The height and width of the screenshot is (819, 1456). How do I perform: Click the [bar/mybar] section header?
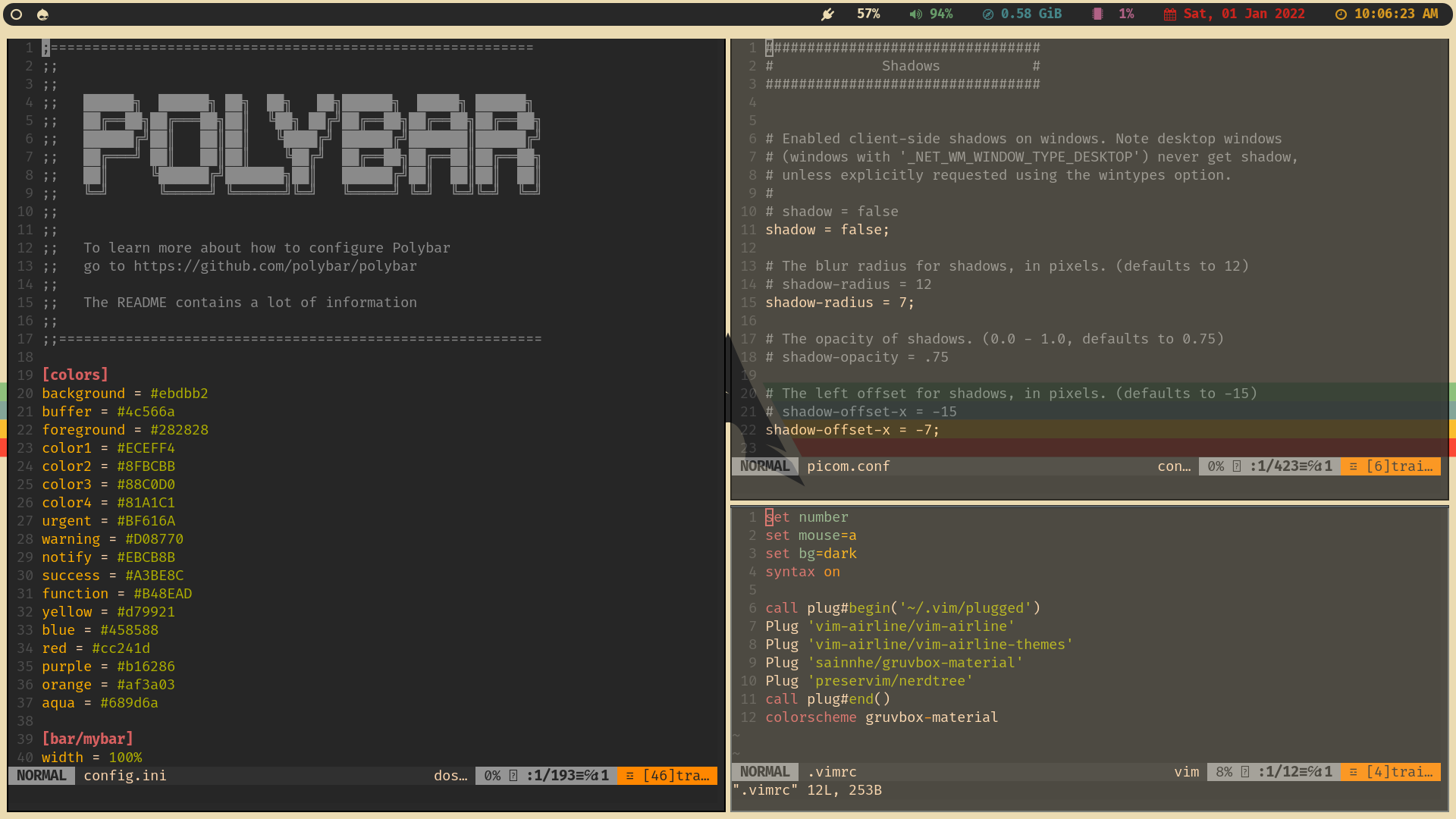(87, 739)
